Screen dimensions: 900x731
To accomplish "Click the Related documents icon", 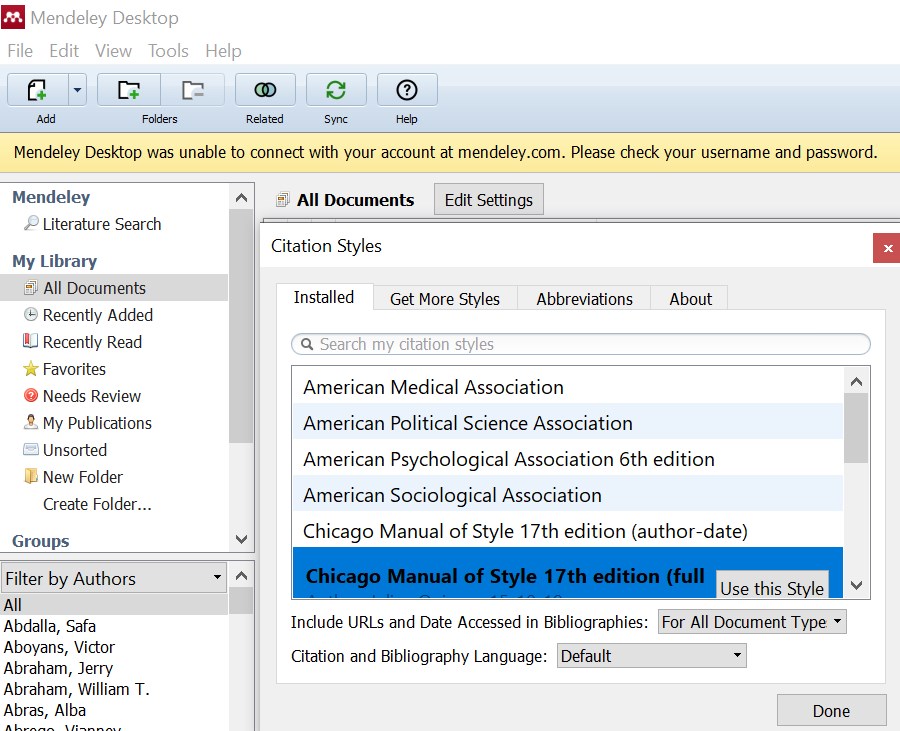I will tap(265, 90).
